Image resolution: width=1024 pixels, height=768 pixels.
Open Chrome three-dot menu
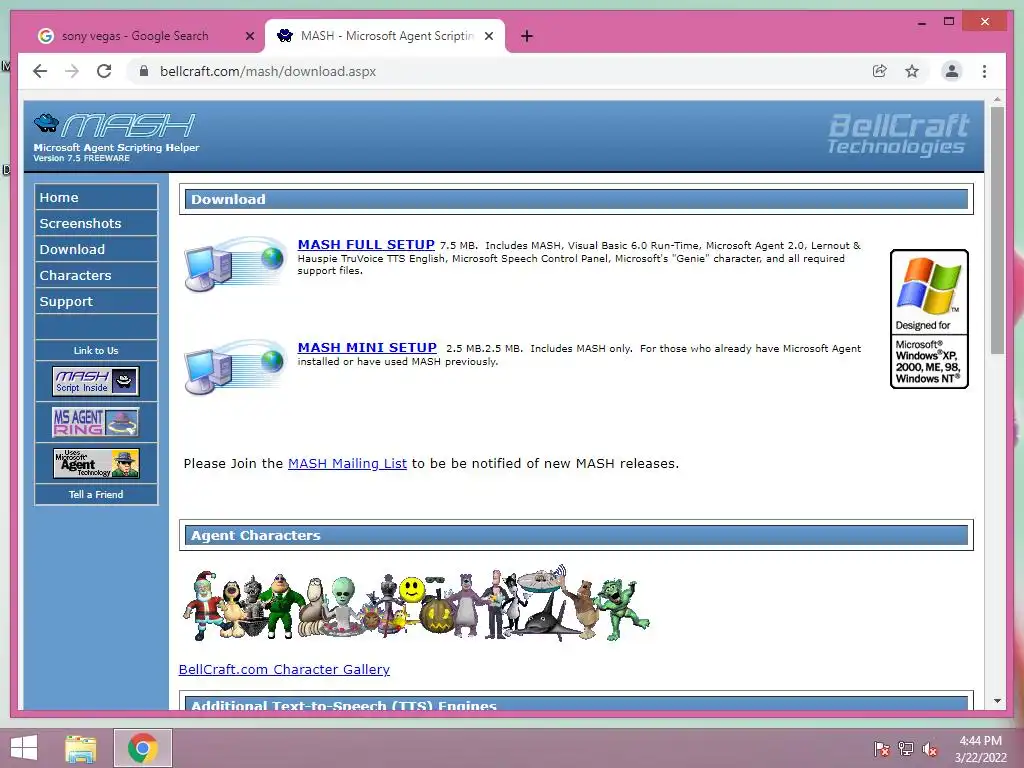[x=984, y=71]
